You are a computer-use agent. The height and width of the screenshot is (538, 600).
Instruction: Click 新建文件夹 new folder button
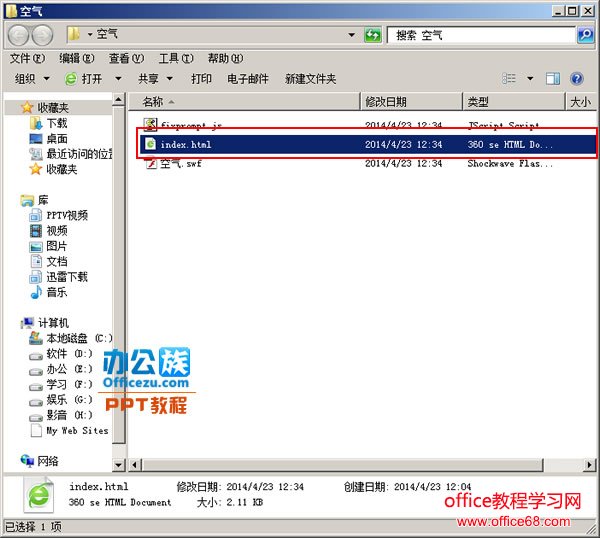click(x=310, y=79)
